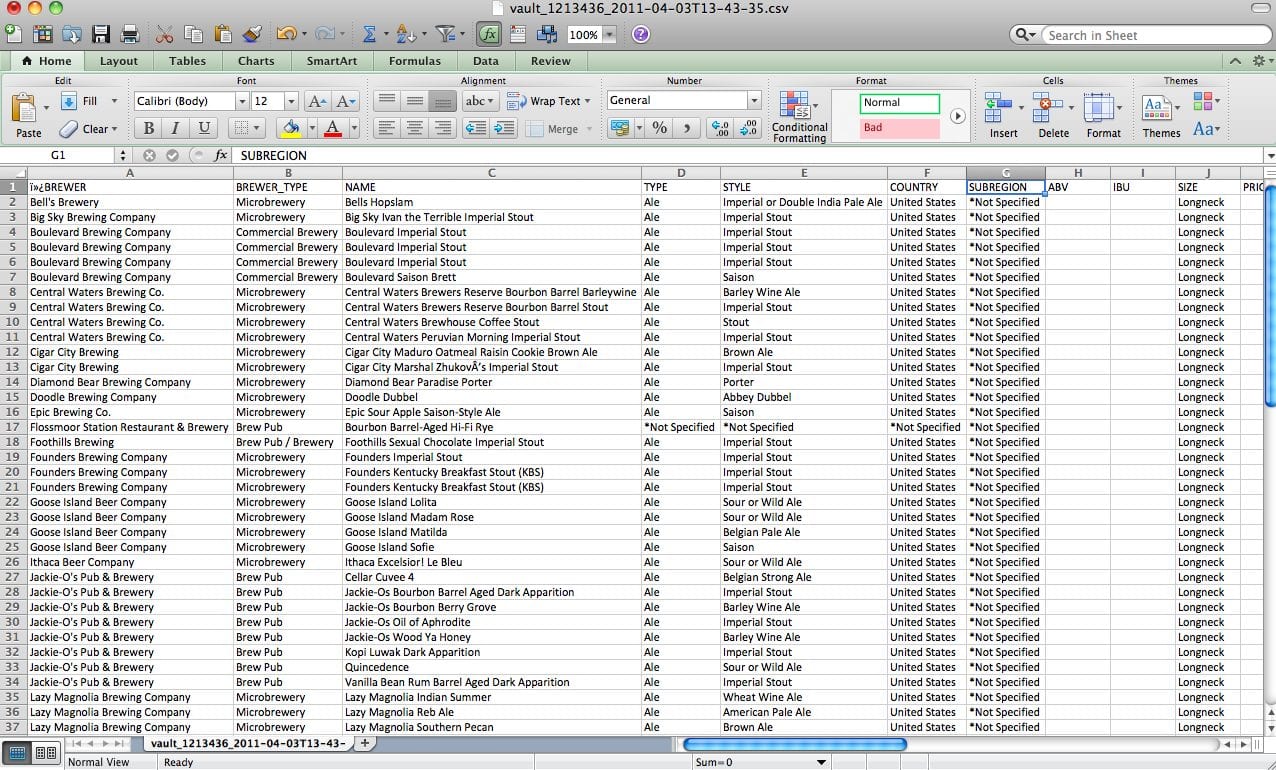Go to the Formulas ribbon tab
Image resolution: width=1276 pixels, height=770 pixels.
point(414,61)
